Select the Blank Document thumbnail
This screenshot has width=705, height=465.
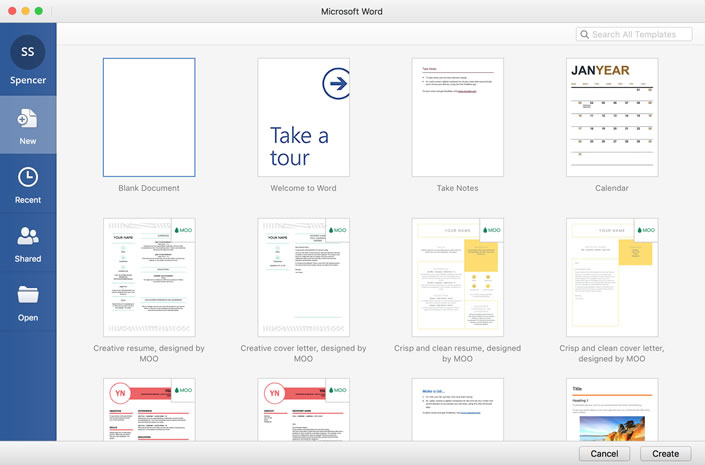[x=149, y=117]
